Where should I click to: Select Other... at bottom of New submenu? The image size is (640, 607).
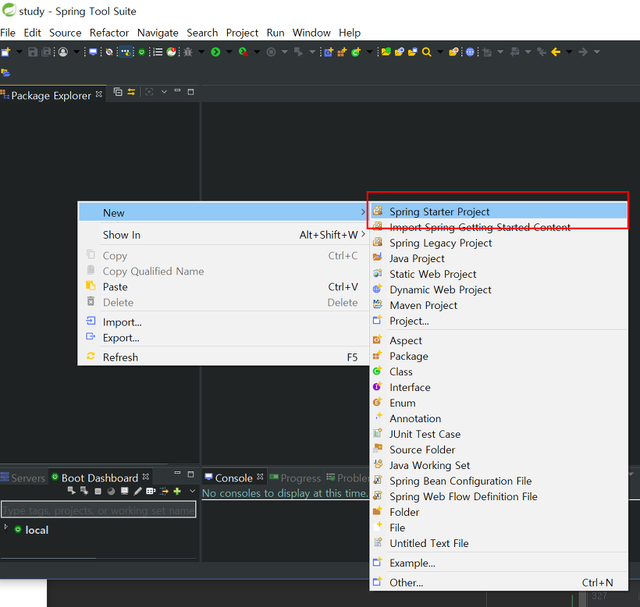406,582
